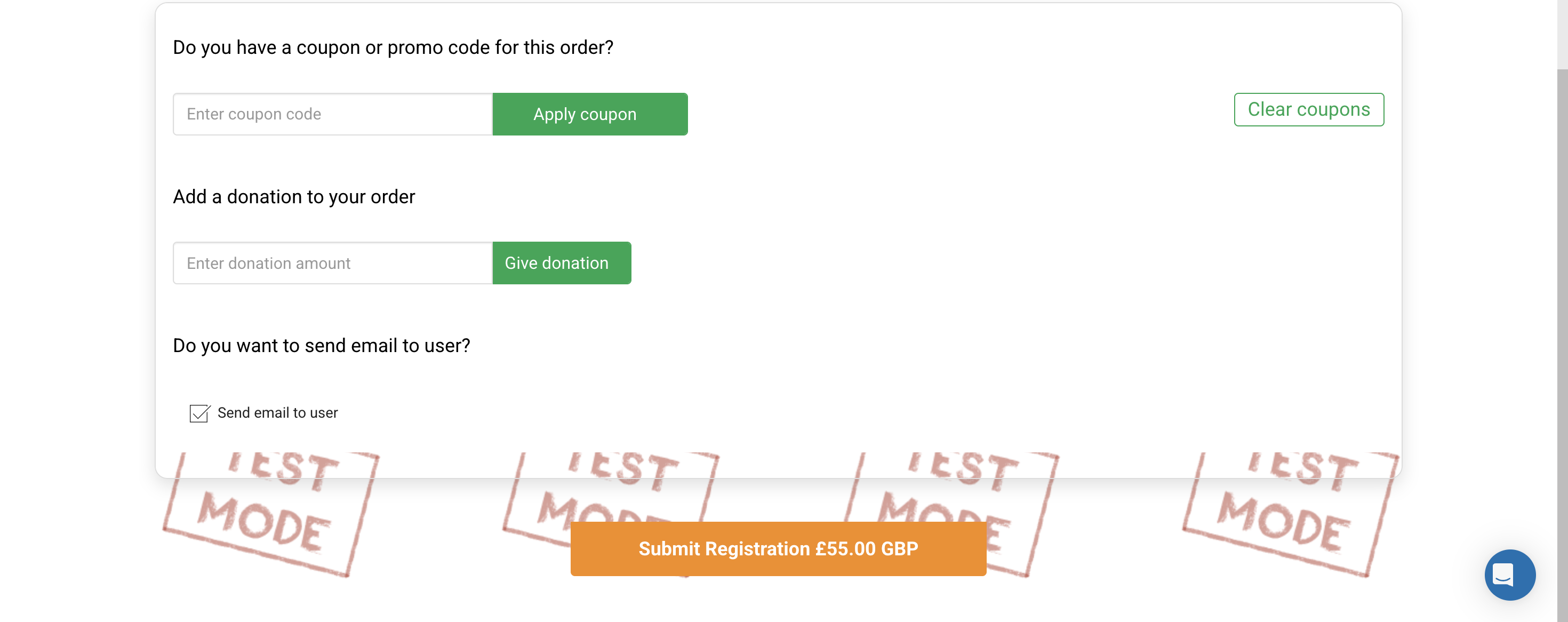The width and height of the screenshot is (1568, 622).
Task: Click the 'Add a donation to your order' heading
Action: pyautogui.click(x=293, y=197)
